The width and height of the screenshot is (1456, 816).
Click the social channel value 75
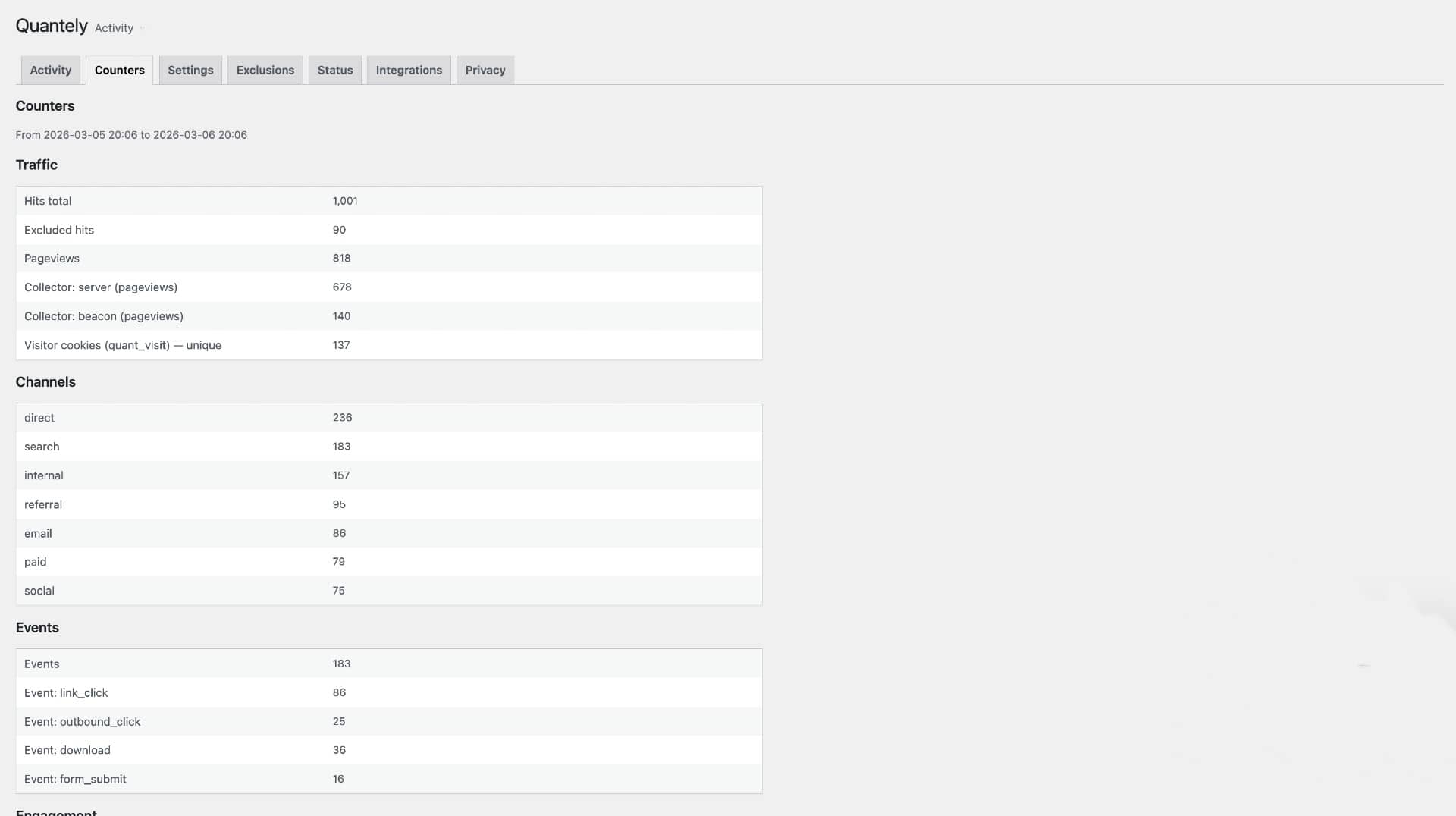[x=339, y=591]
